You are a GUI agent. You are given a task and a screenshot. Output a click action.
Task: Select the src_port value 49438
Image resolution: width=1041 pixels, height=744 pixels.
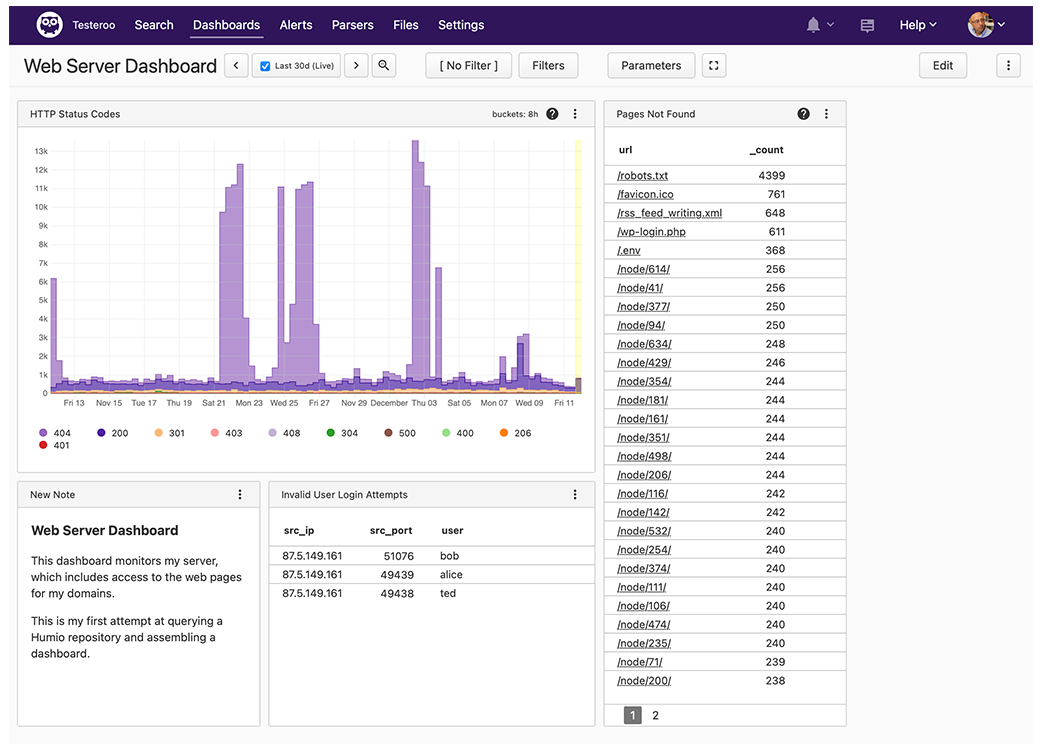[x=397, y=593]
